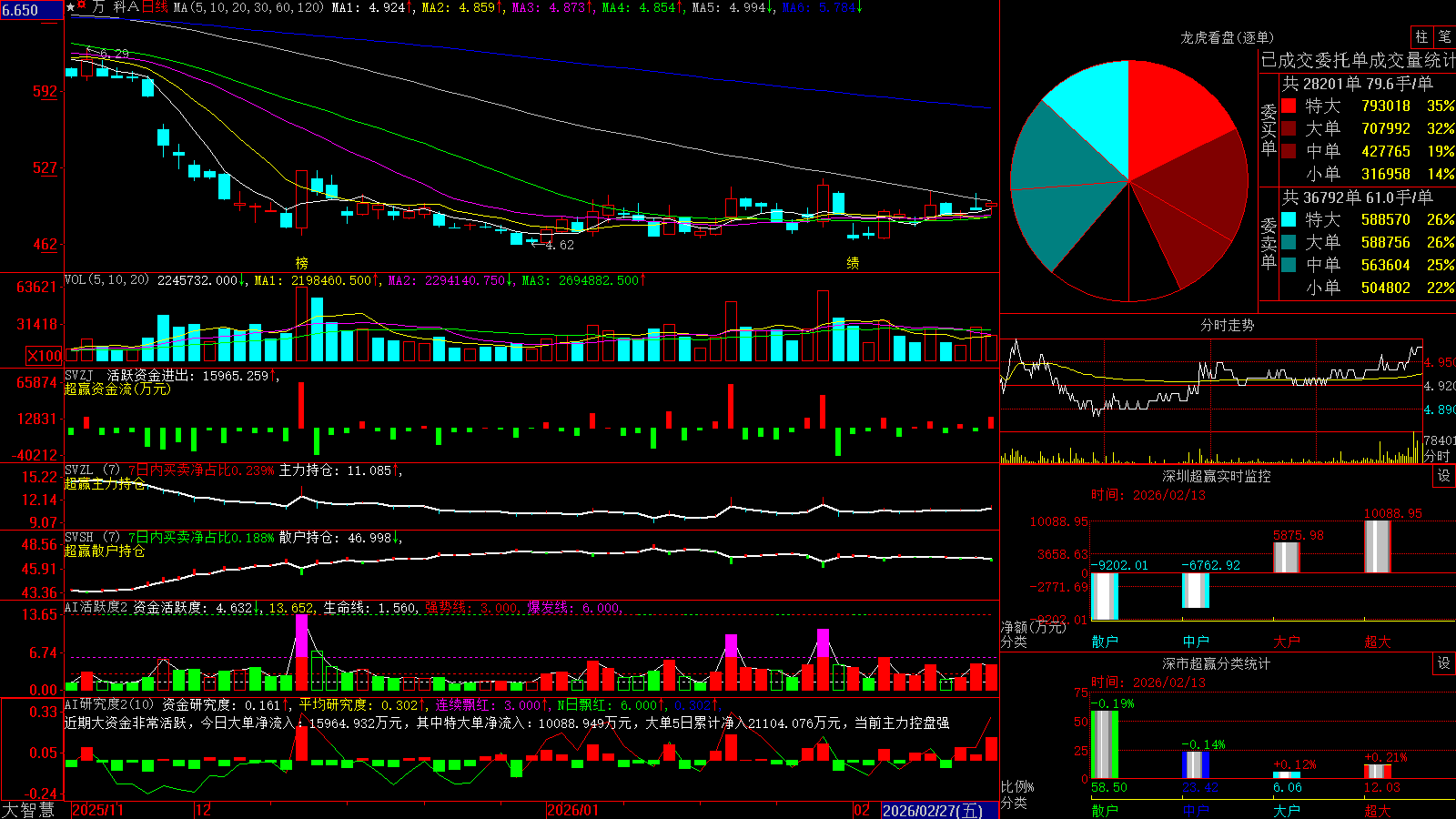1456x819 pixels.
Task: Click the 超大 net amount bar in 实时监控
Action: pyautogui.click(x=1378, y=546)
